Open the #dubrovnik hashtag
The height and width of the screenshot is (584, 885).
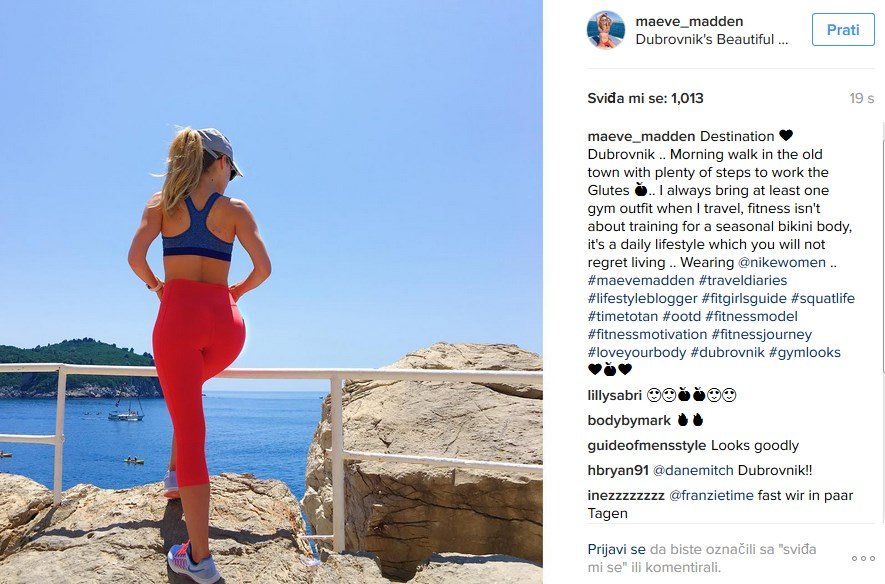click(x=728, y=353)
